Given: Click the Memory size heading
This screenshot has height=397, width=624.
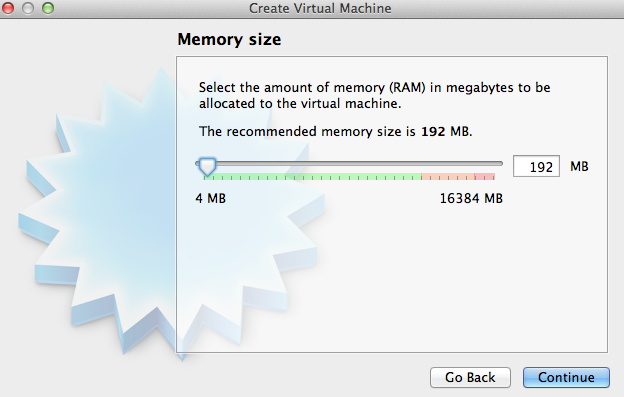Looking at the screenshot, I should pos(229,39).
